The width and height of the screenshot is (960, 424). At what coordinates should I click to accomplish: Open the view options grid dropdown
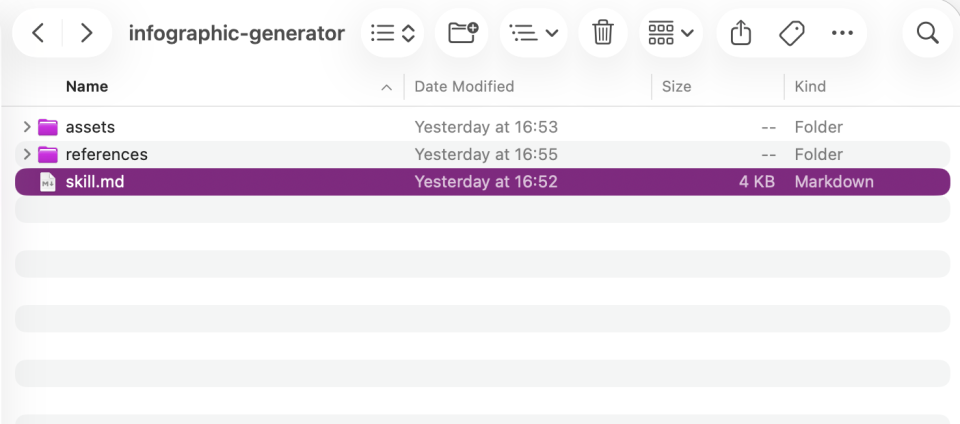coord(671,33)
